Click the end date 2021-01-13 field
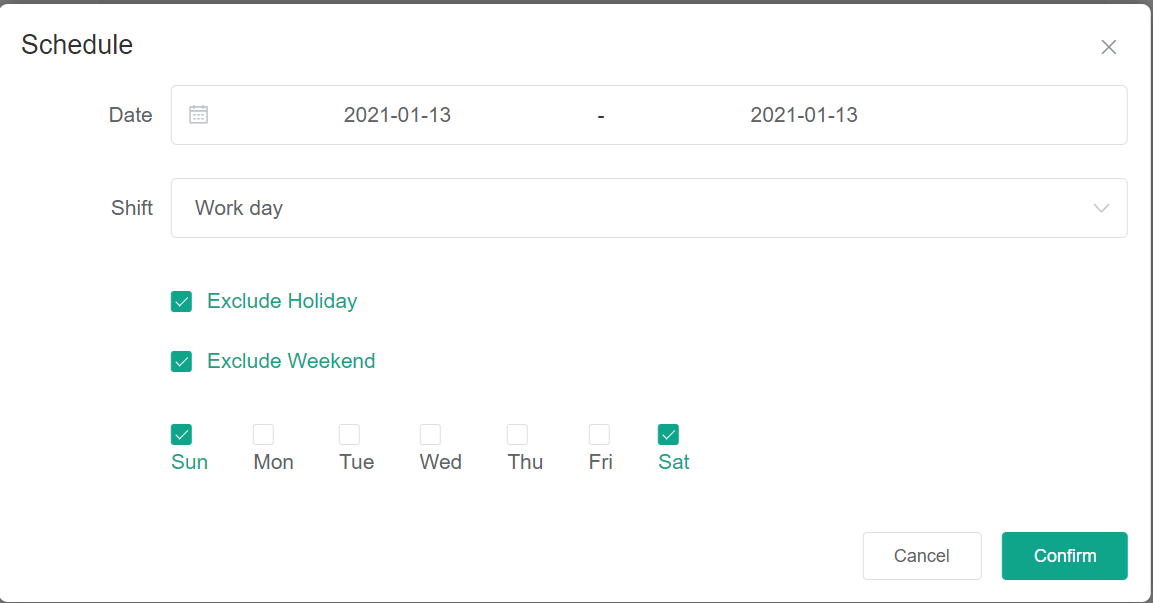The width and height of the screenshot is (1153, 603). coord(804,115)
